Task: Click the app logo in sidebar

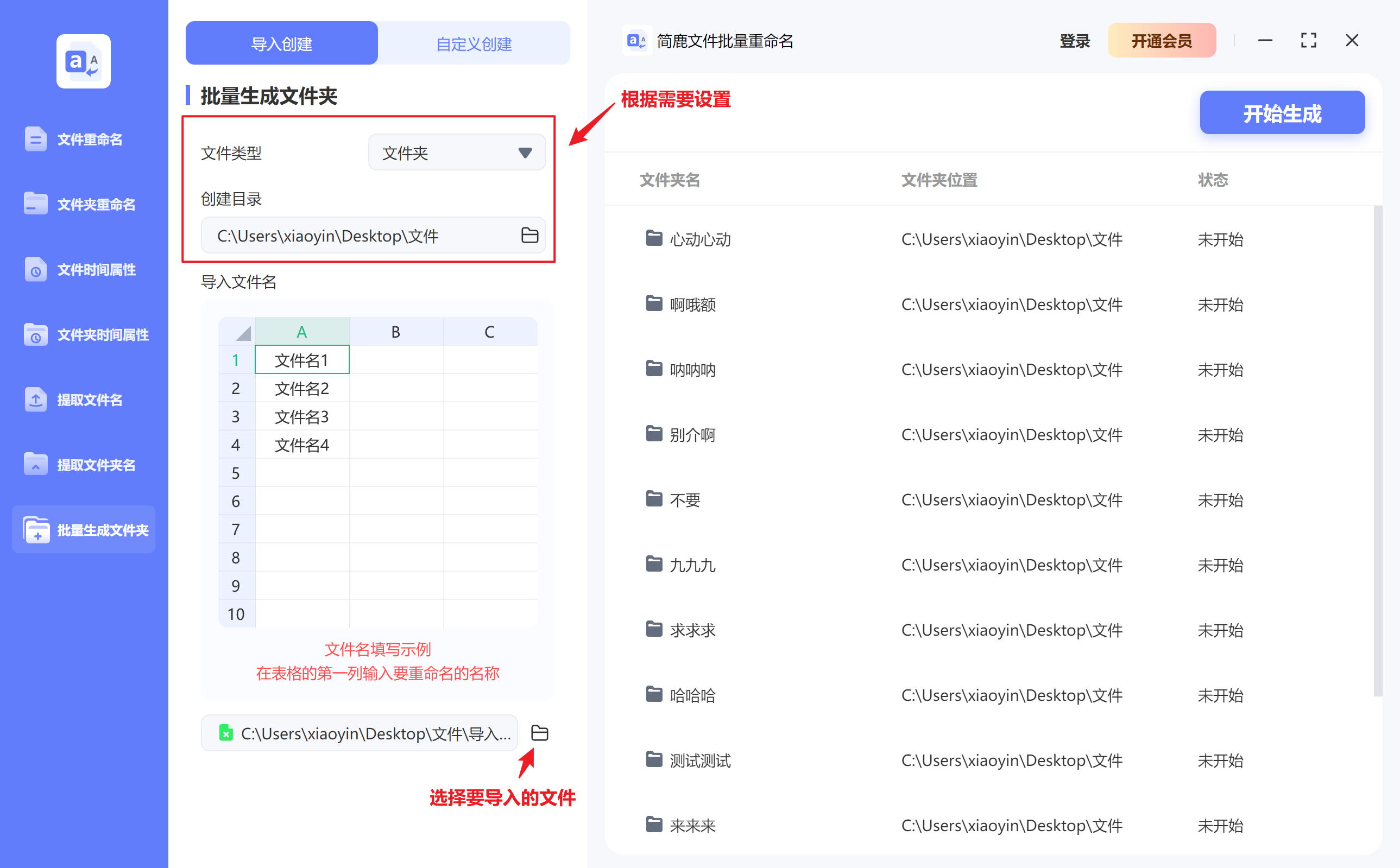Action: (x=83, y=61)
